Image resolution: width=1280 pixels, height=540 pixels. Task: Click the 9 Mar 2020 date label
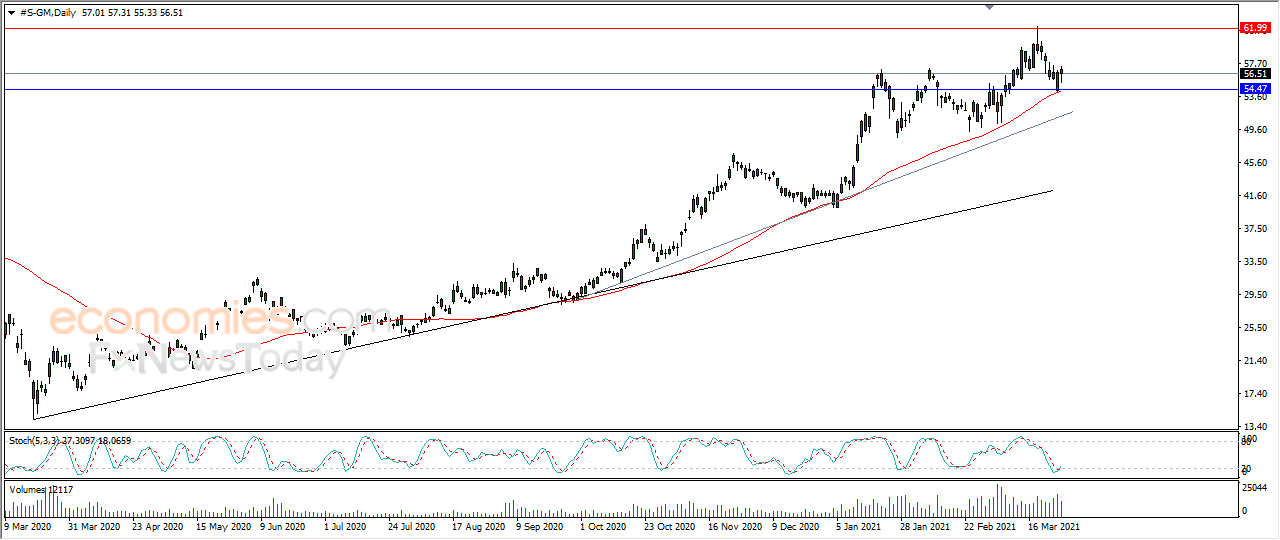[30, 525]
